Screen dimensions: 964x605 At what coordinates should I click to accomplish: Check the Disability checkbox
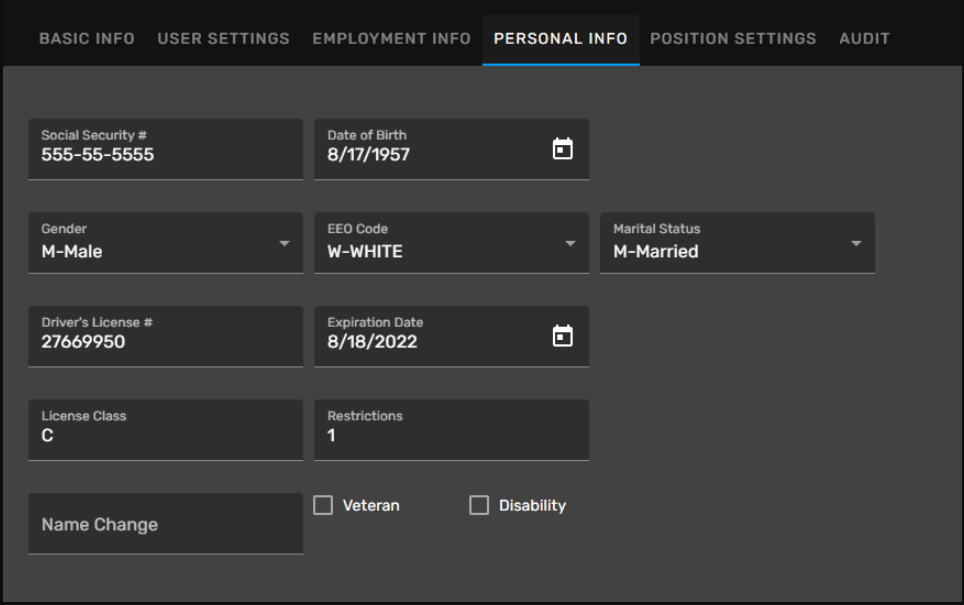(479, 505)
